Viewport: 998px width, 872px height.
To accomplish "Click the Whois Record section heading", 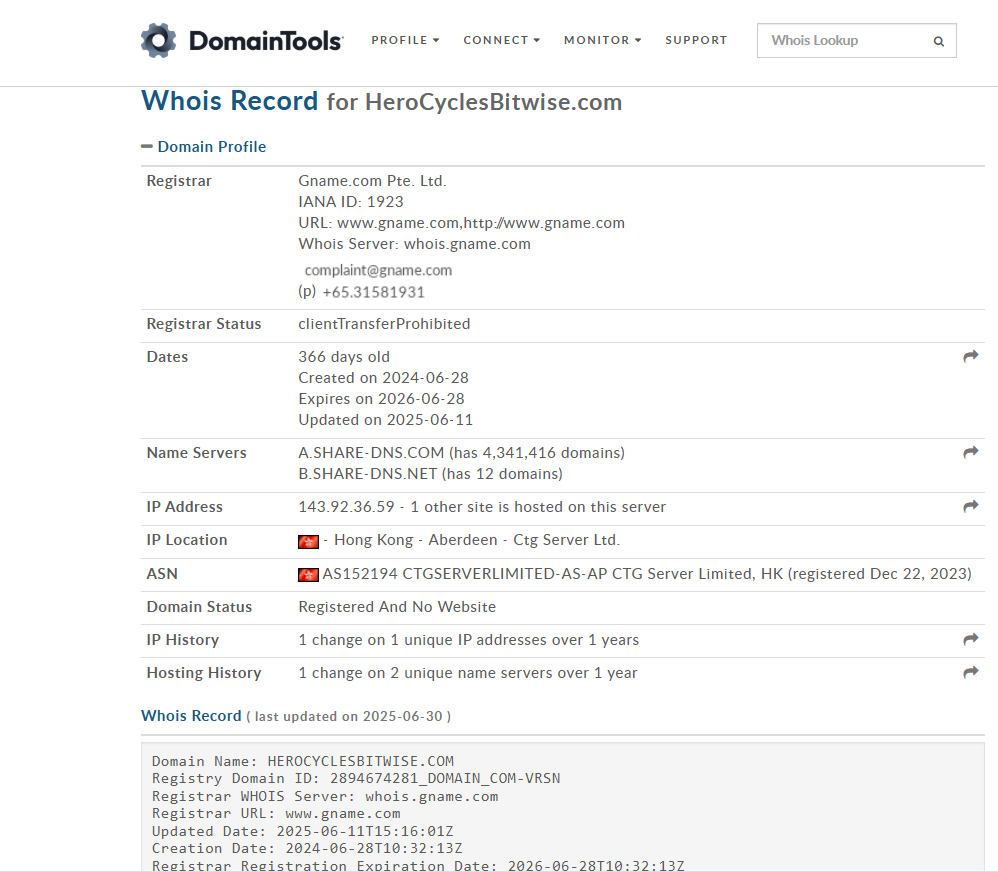I will pos(192,715).
